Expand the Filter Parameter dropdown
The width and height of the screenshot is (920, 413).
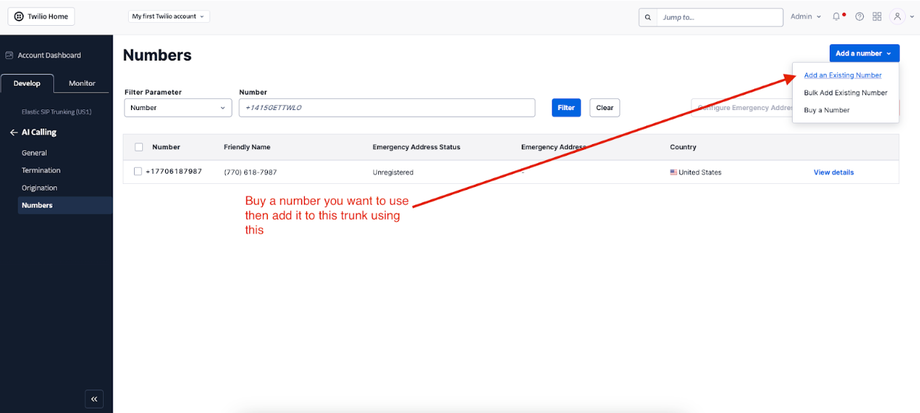(178, 108)
